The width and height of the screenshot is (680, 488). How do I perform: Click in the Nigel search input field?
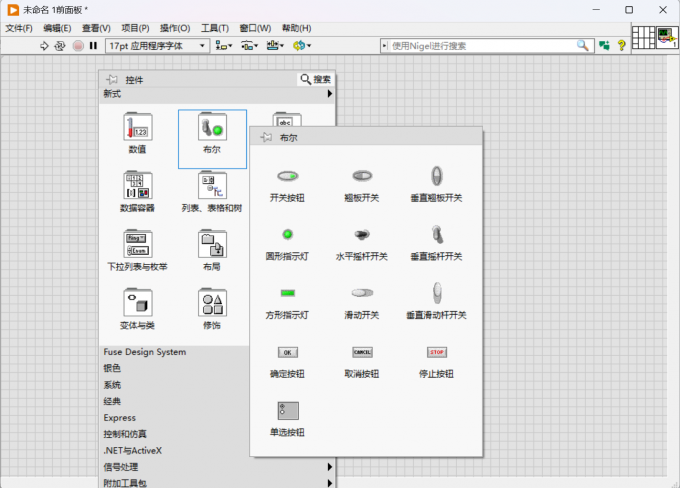(482, 46)
